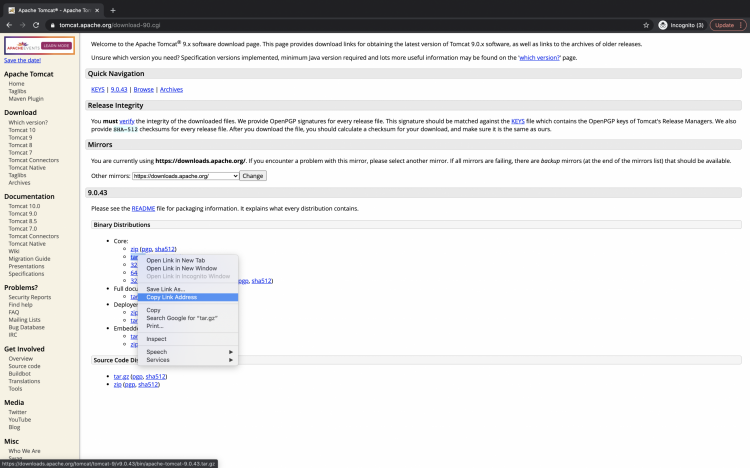The width and height of the screenshot is (750, 468).
Task: Open the YouTube media link
Action: click(x=20, y=420)
